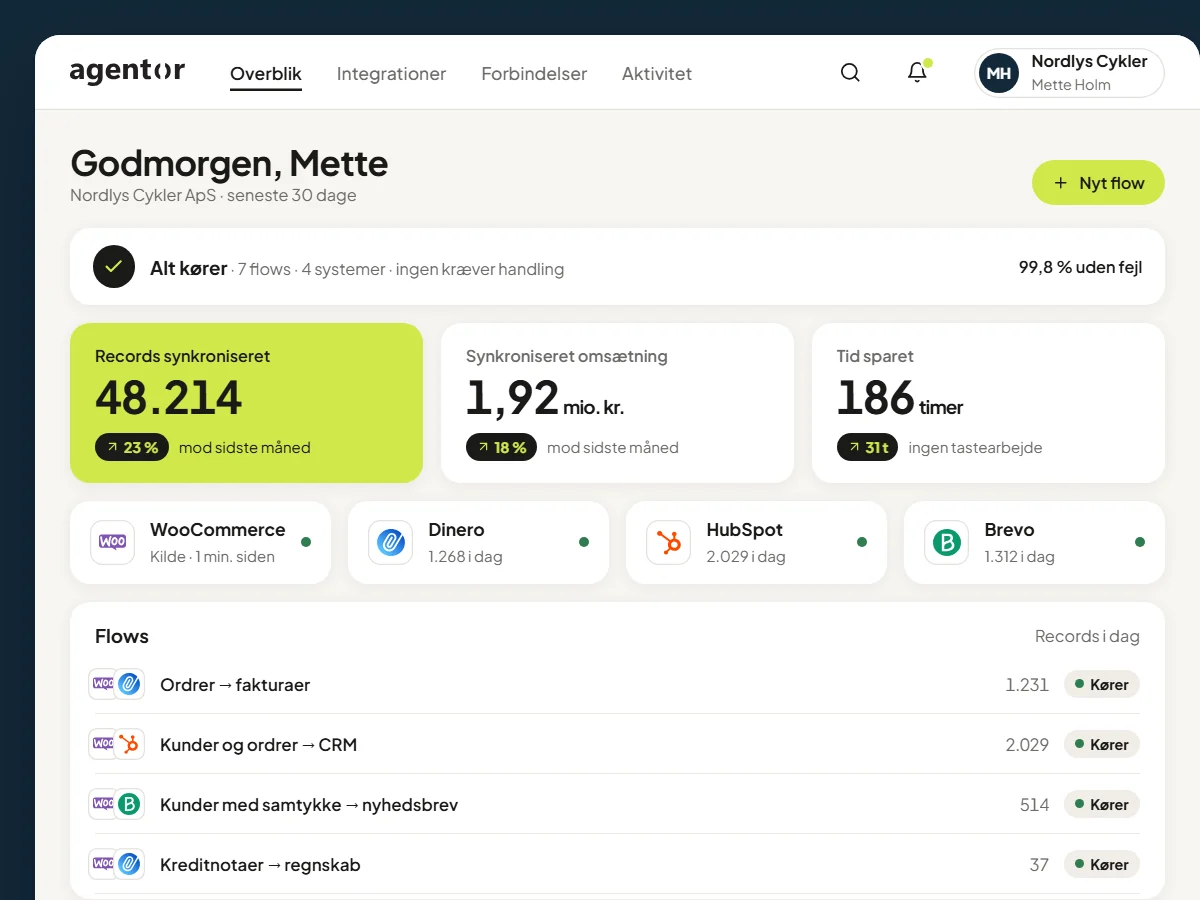Click Kilde · 1 min. siden text

point(212,557)
